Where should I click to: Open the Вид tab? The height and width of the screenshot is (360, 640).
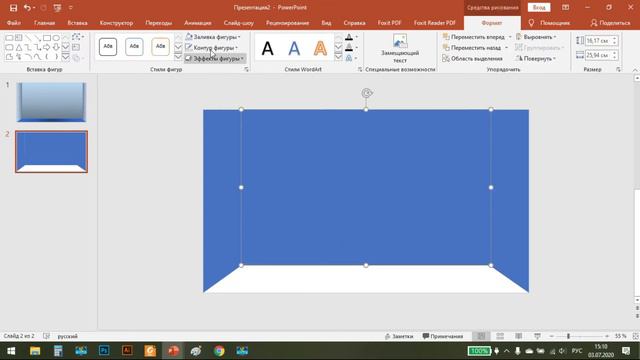click(x=326, y=23)
